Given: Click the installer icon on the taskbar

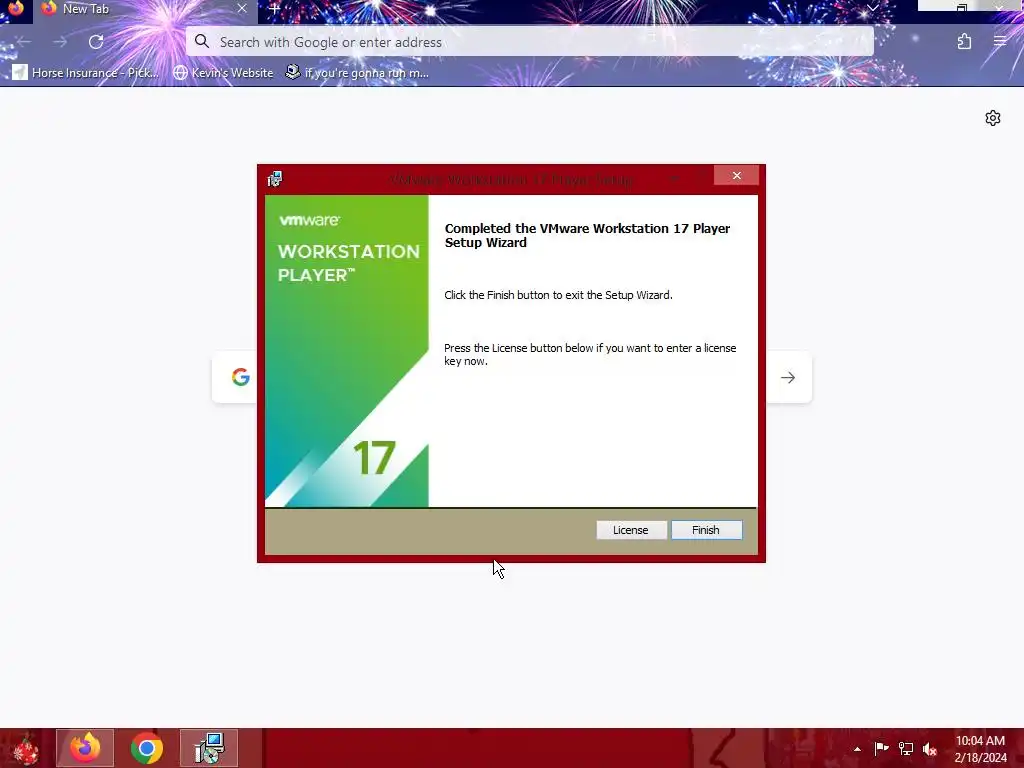Looking at the screenshot, I should (x=209, y=748).
